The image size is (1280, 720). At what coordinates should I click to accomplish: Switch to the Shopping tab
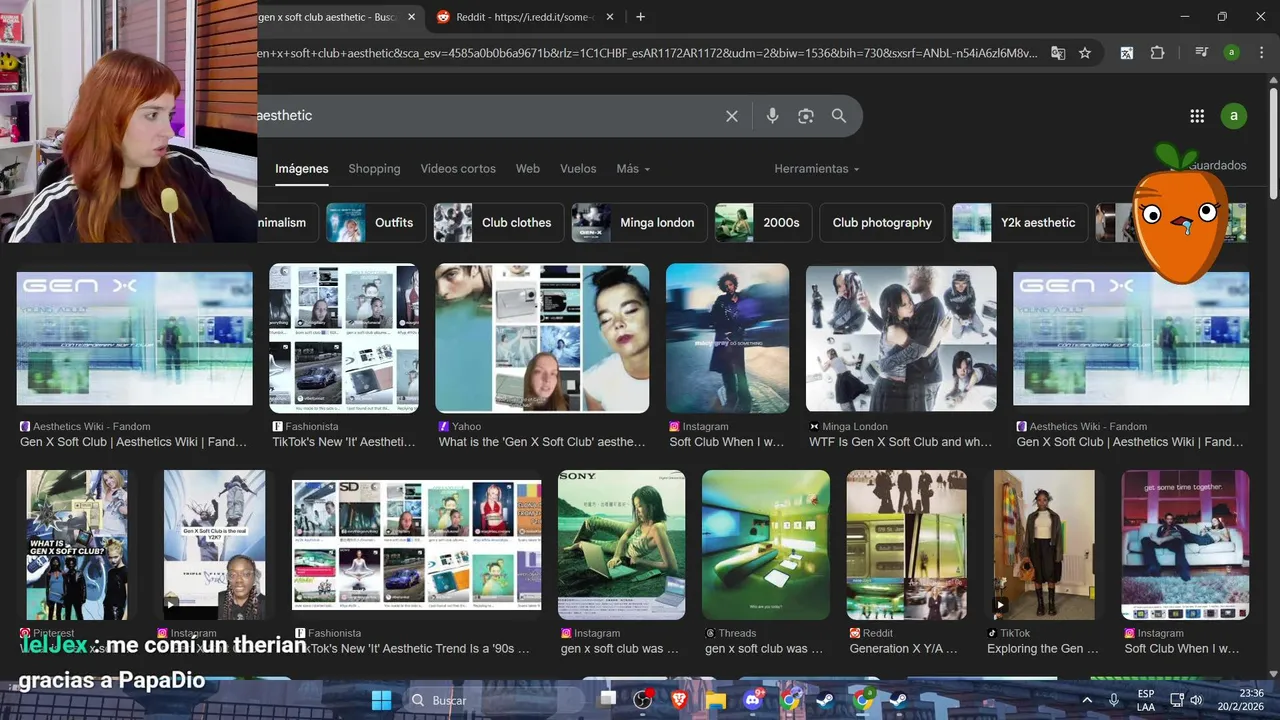click(x=374, y=169)
